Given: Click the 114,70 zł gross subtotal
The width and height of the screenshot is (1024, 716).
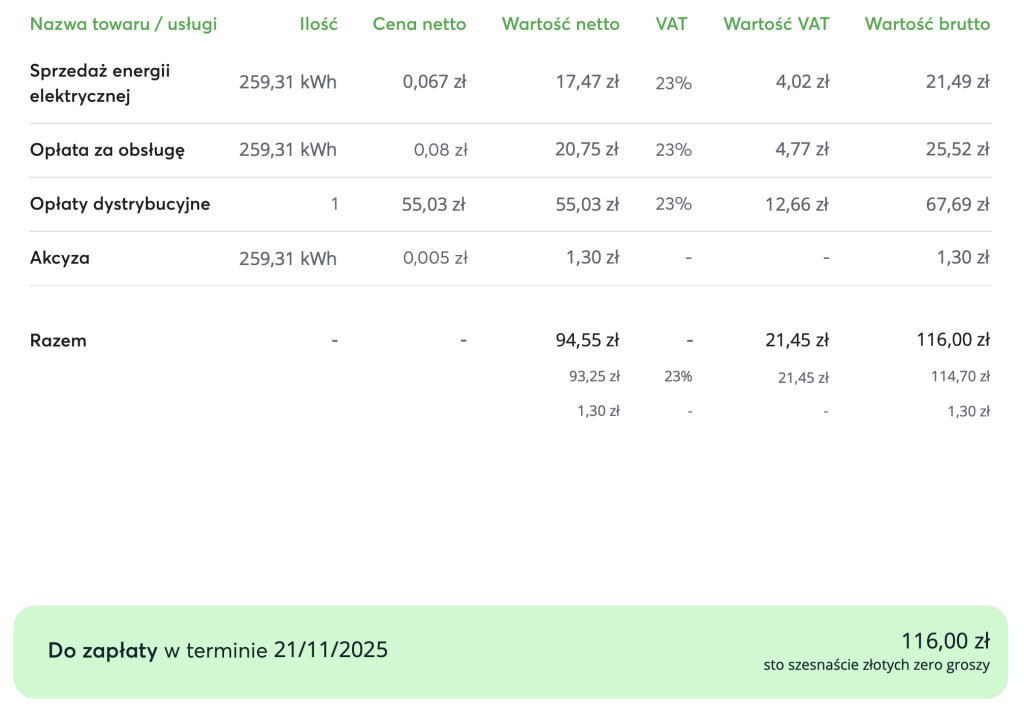Looking at the screenshot, I should coord(960,377).
